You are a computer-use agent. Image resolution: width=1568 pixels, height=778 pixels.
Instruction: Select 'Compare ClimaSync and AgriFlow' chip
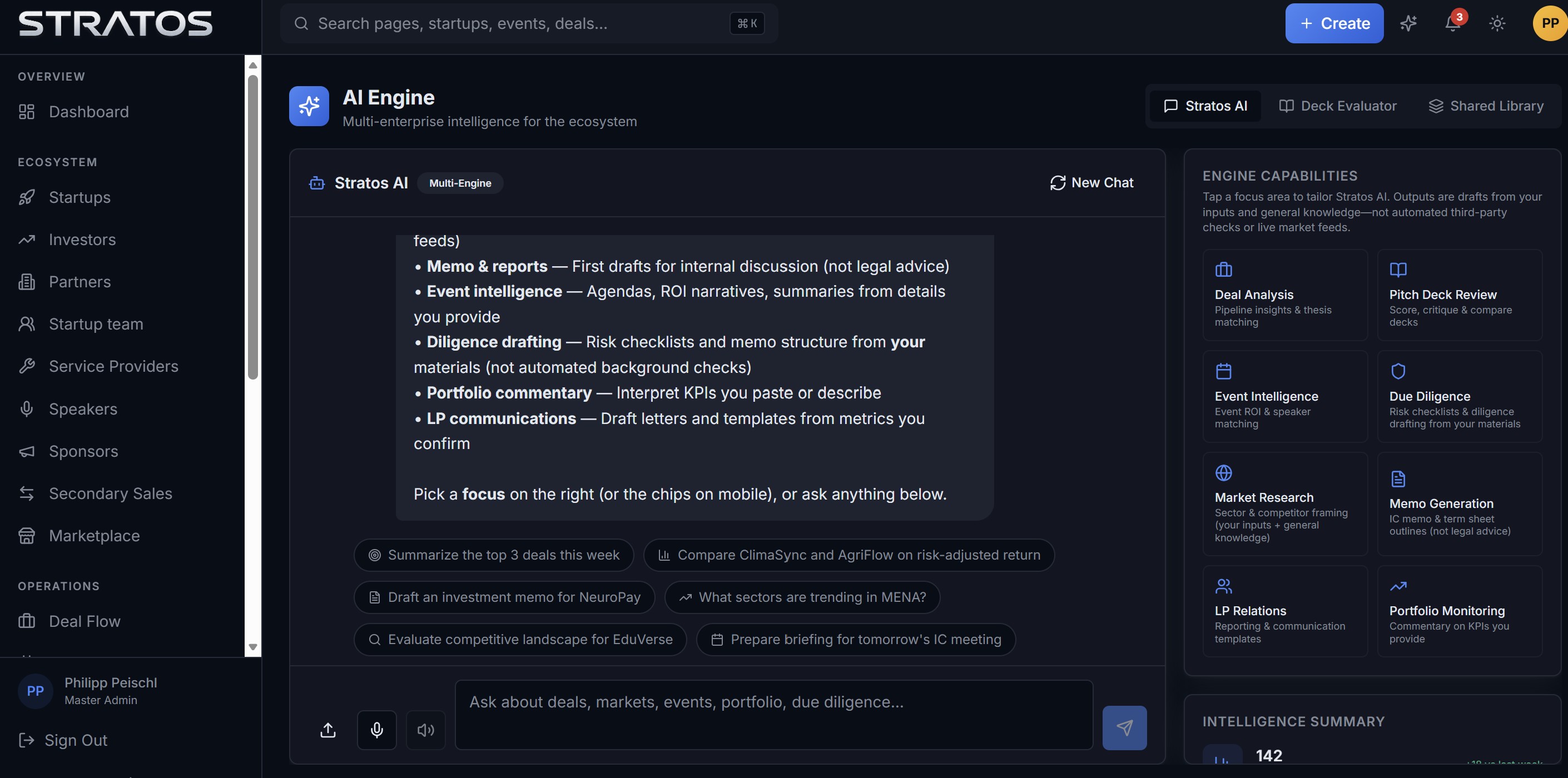(x=848, y=555)
